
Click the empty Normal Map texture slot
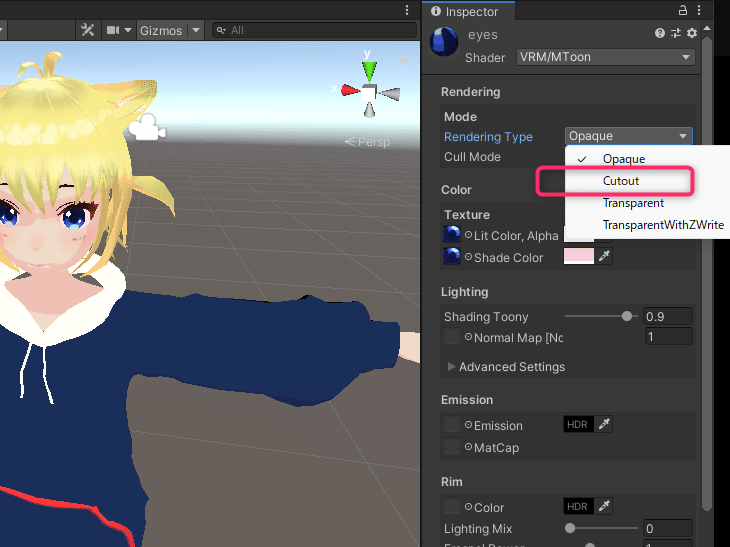click(452, 337)
